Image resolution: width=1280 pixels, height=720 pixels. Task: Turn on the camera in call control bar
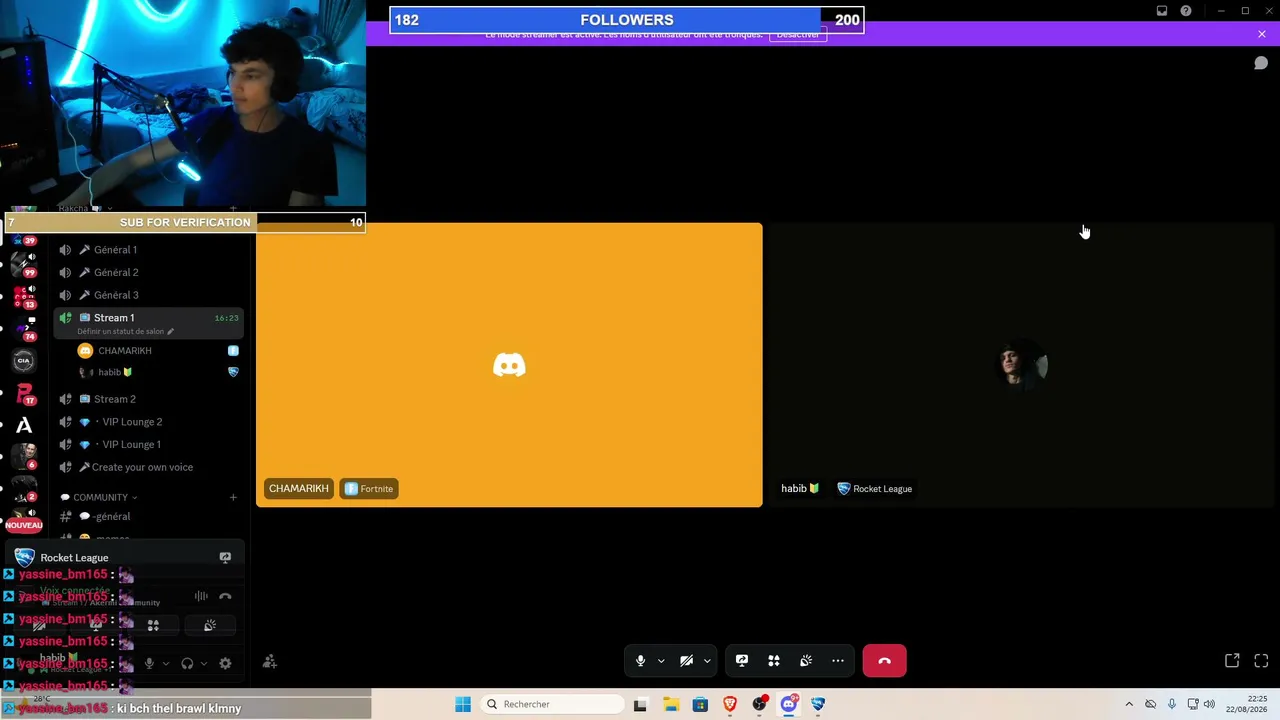pyautogui.click(x=686, y=661)
